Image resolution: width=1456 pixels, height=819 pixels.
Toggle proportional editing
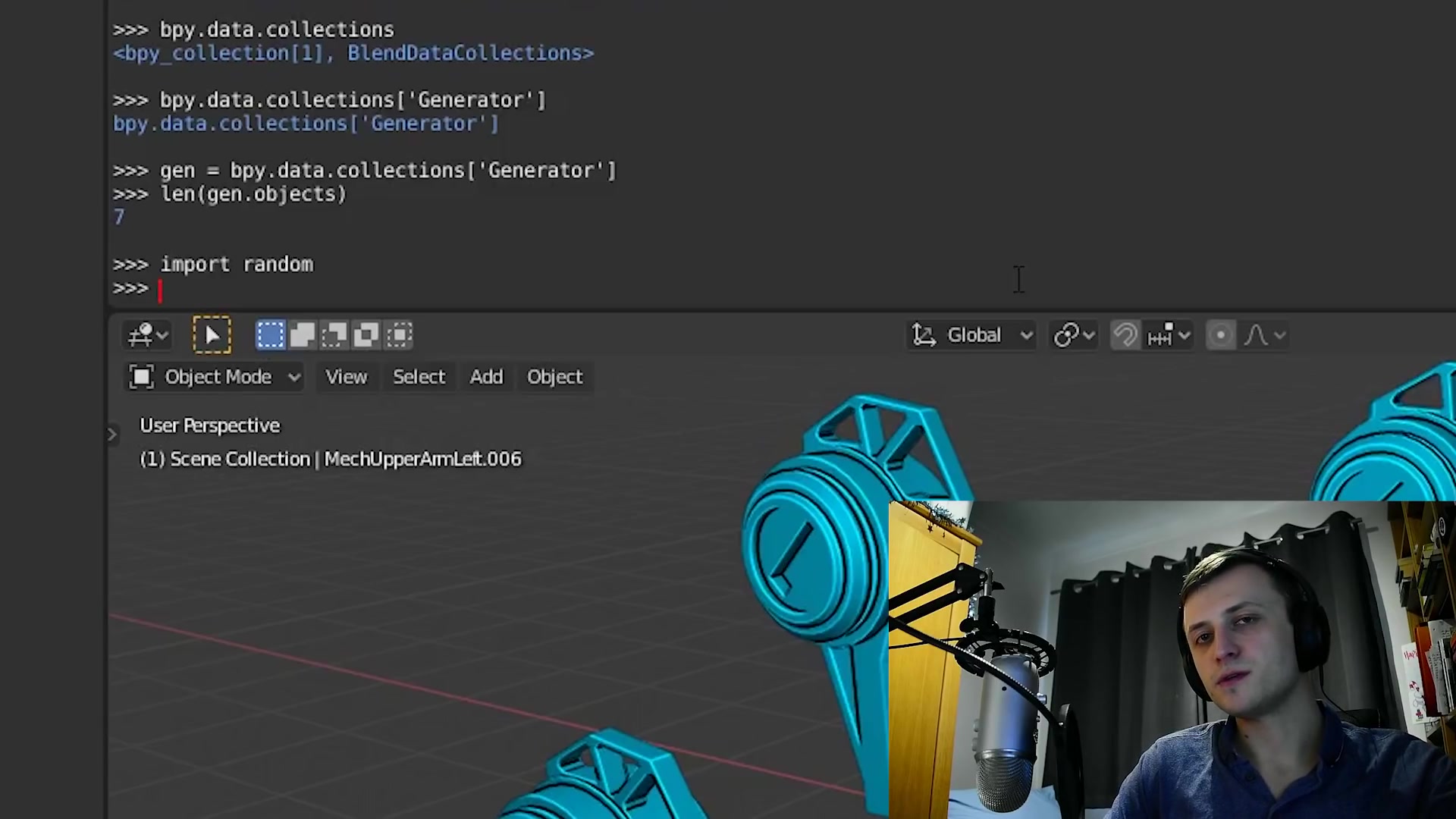(x=1220, y=335)
